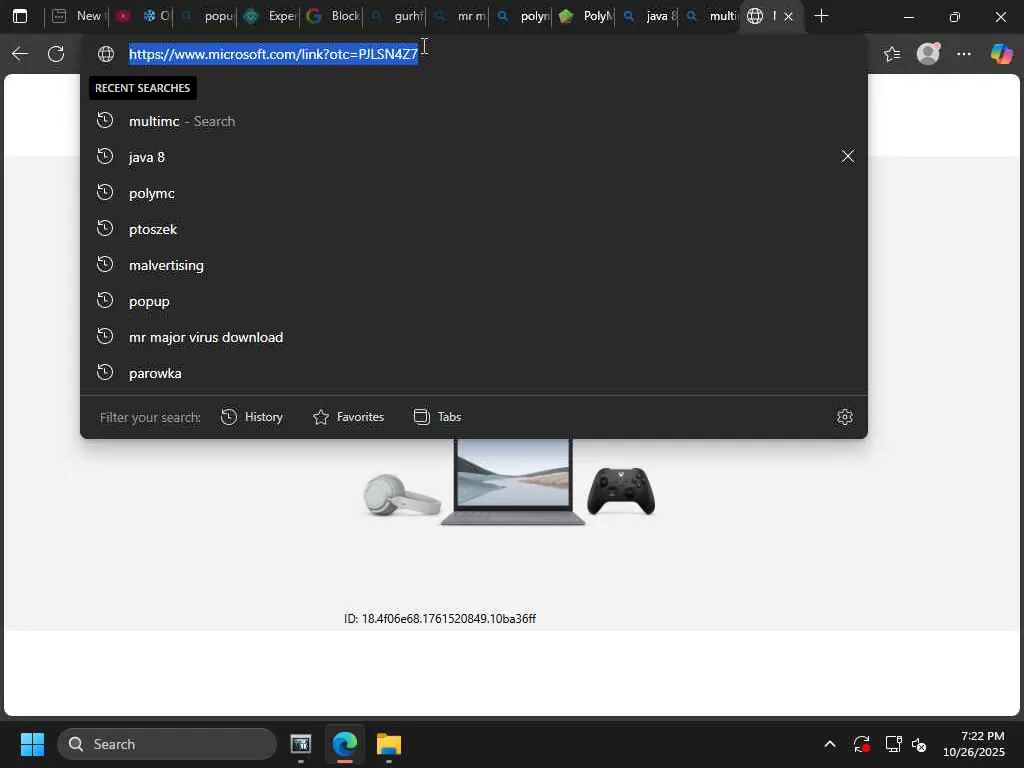
Task: Select the 'java 8' recent search
Action: coord(473,157)
